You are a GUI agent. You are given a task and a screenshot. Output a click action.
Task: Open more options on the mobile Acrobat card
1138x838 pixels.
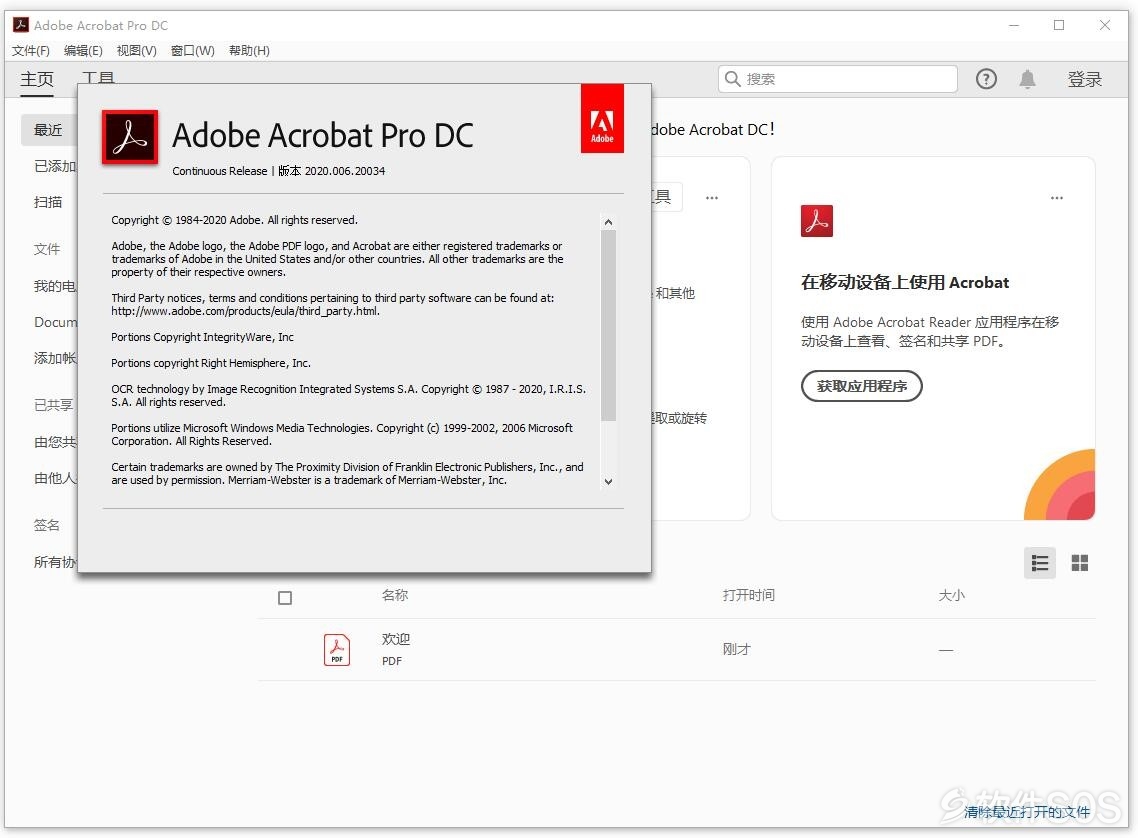pos(1057,197)
